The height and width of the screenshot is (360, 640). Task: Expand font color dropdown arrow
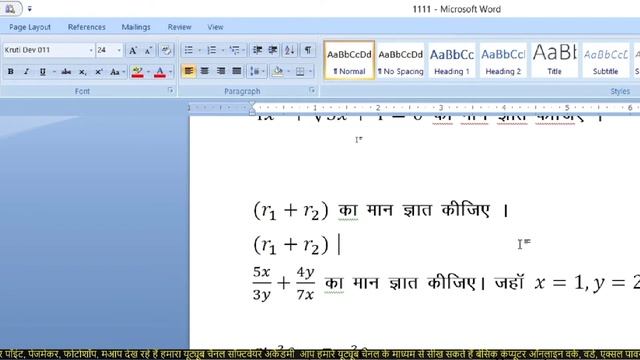[170, 72]
